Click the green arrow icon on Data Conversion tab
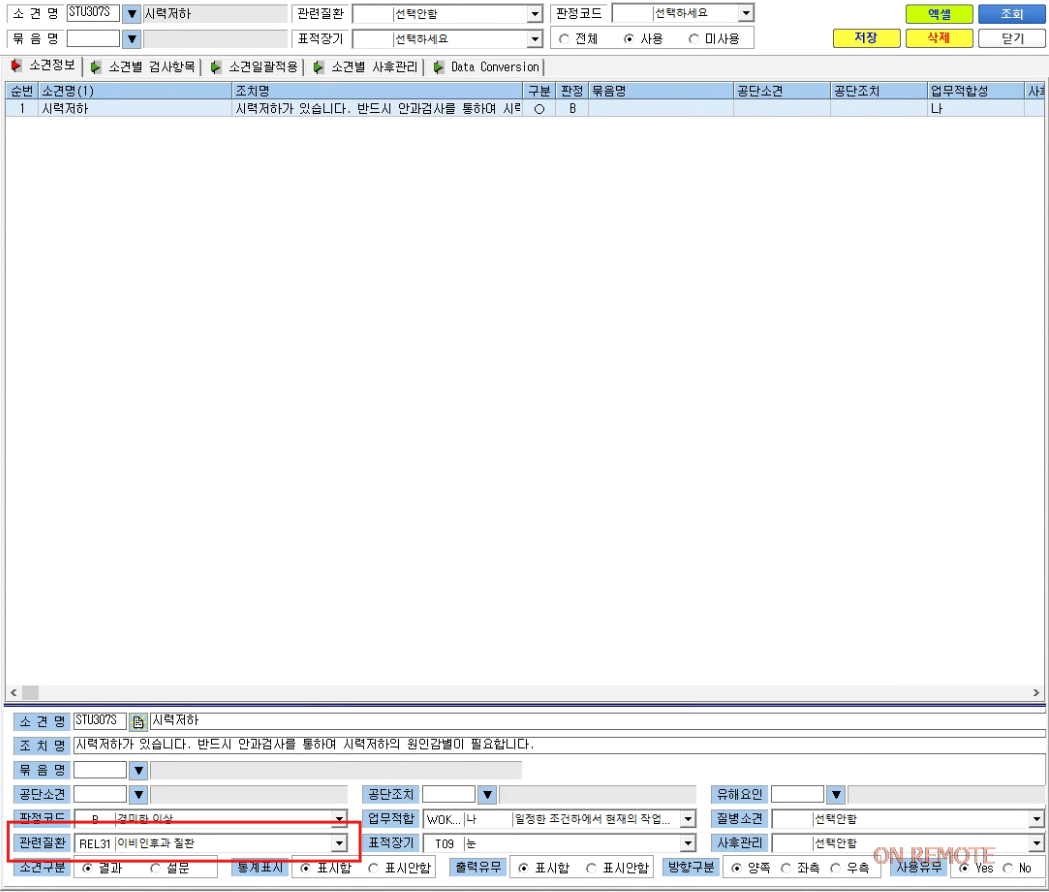Image resolution: width=1049 pixels, height=892 pixels. tap(438, 67)
